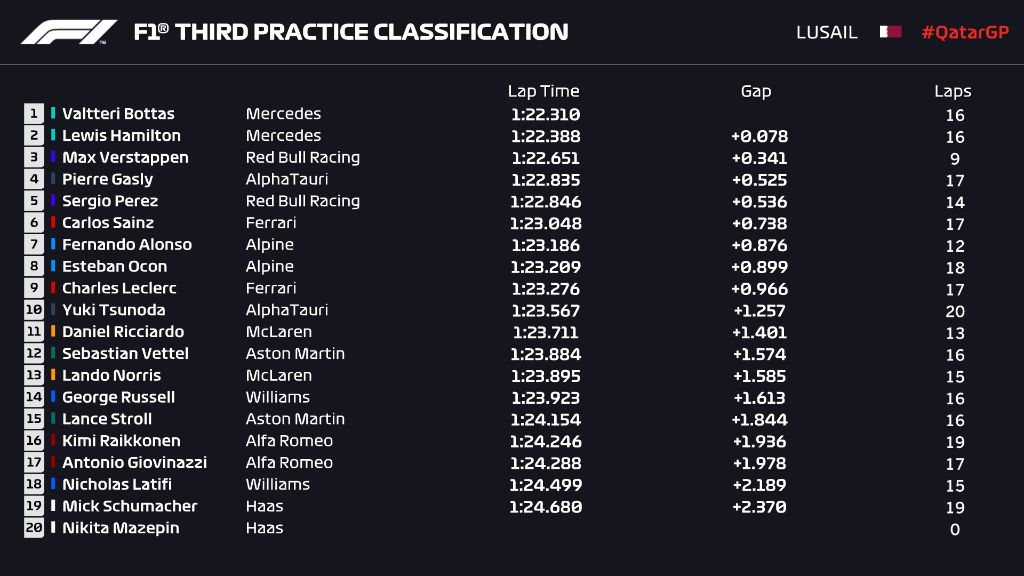Click Yuki Tsunoda's laps count 20
This screenshot has width=1024, height=576.
tap(954, 311)
